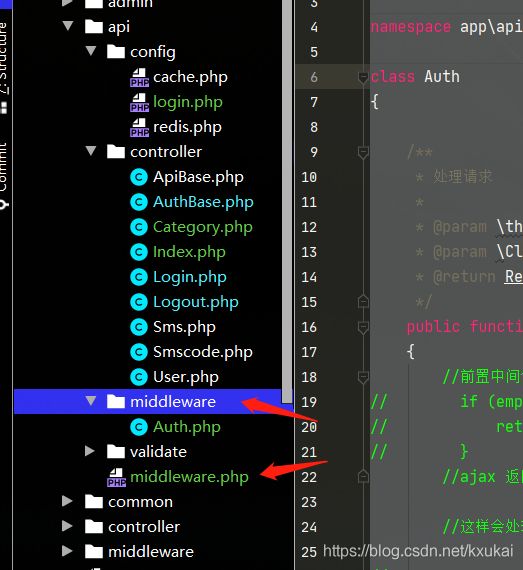This screenshot has height=570, width=523.
Task: Open Auth.php in middleware folder
Action: tap(187, 427)
